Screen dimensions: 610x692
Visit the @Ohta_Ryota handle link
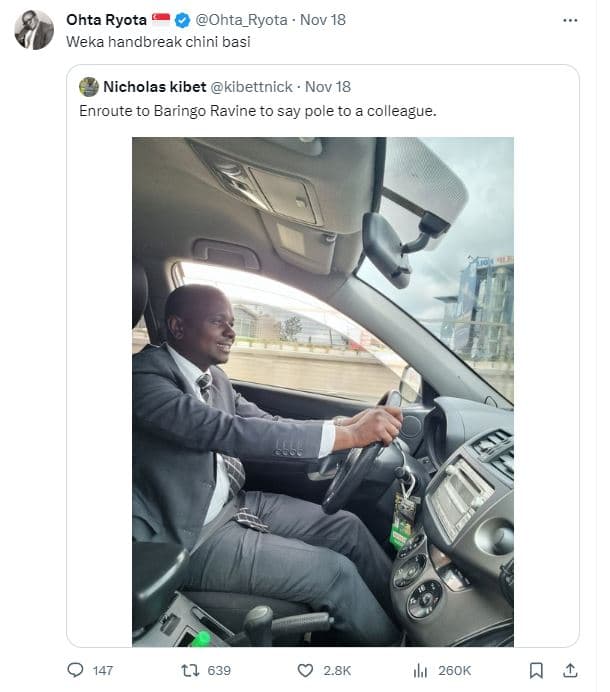point(241,20)
